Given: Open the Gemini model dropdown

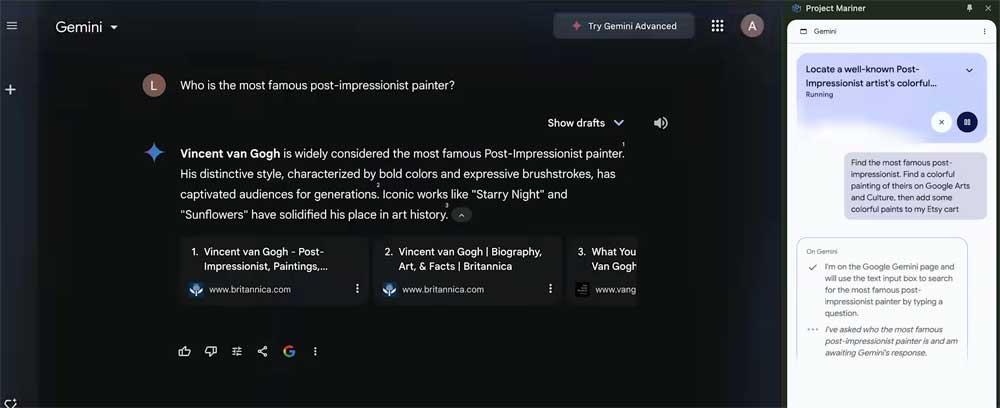Looking at the screenshot, I should click(x=87, y=27).
